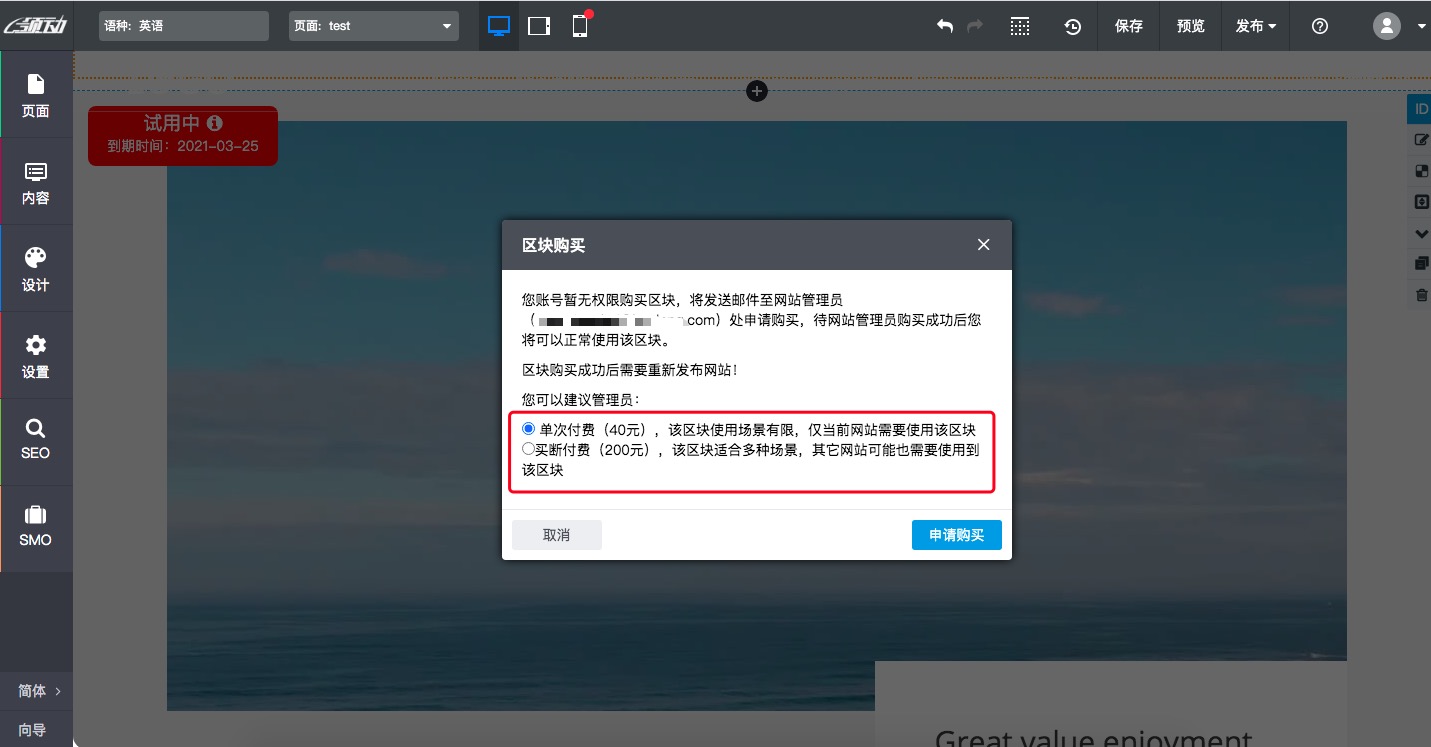Open the 设计 panel in left sidebar
This screenshot has width=1431, height=747.
pos(36,268)
